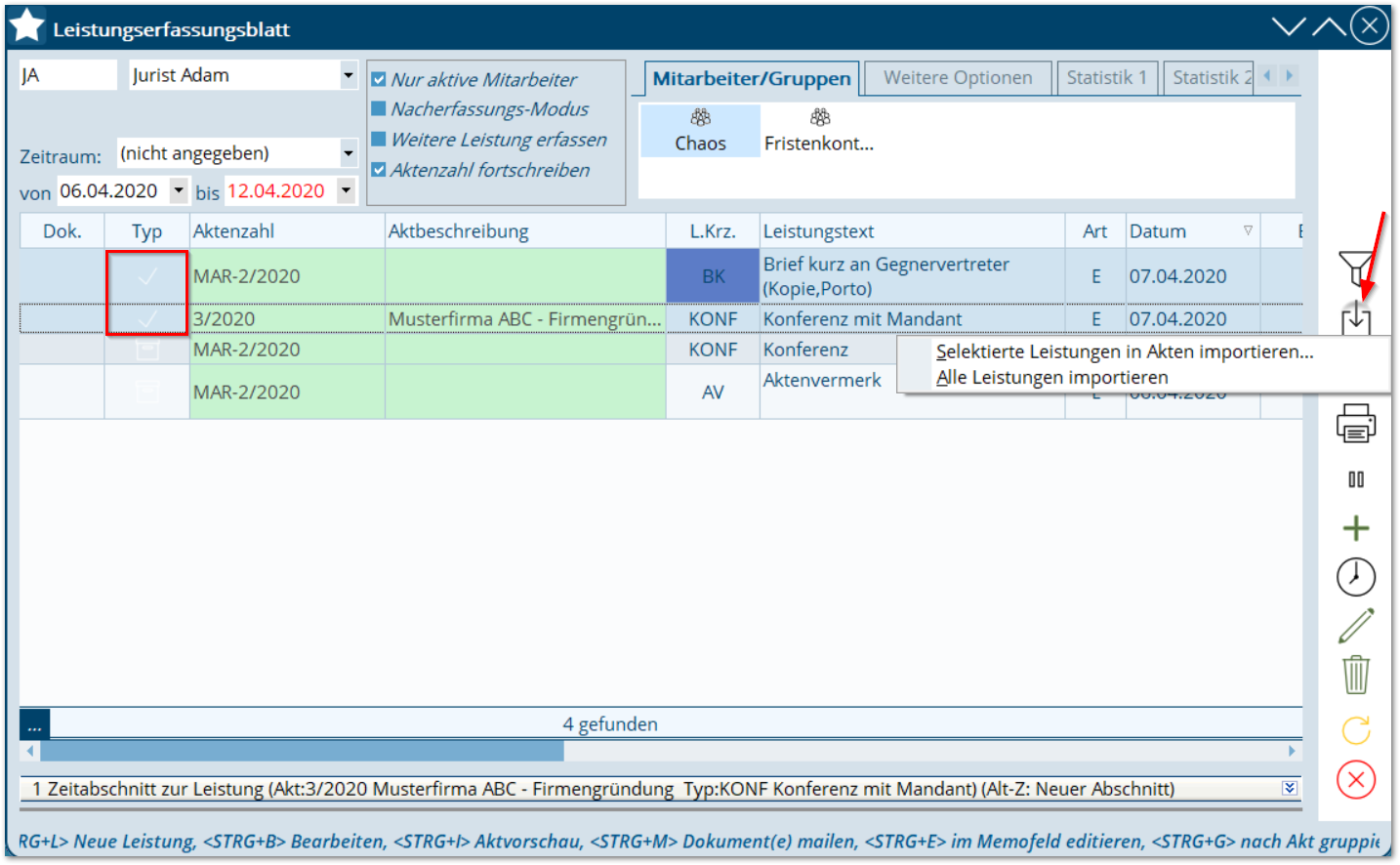Collapse window with down chevron in title bar
The image size is (1400, 865).
pos(1289,26)
